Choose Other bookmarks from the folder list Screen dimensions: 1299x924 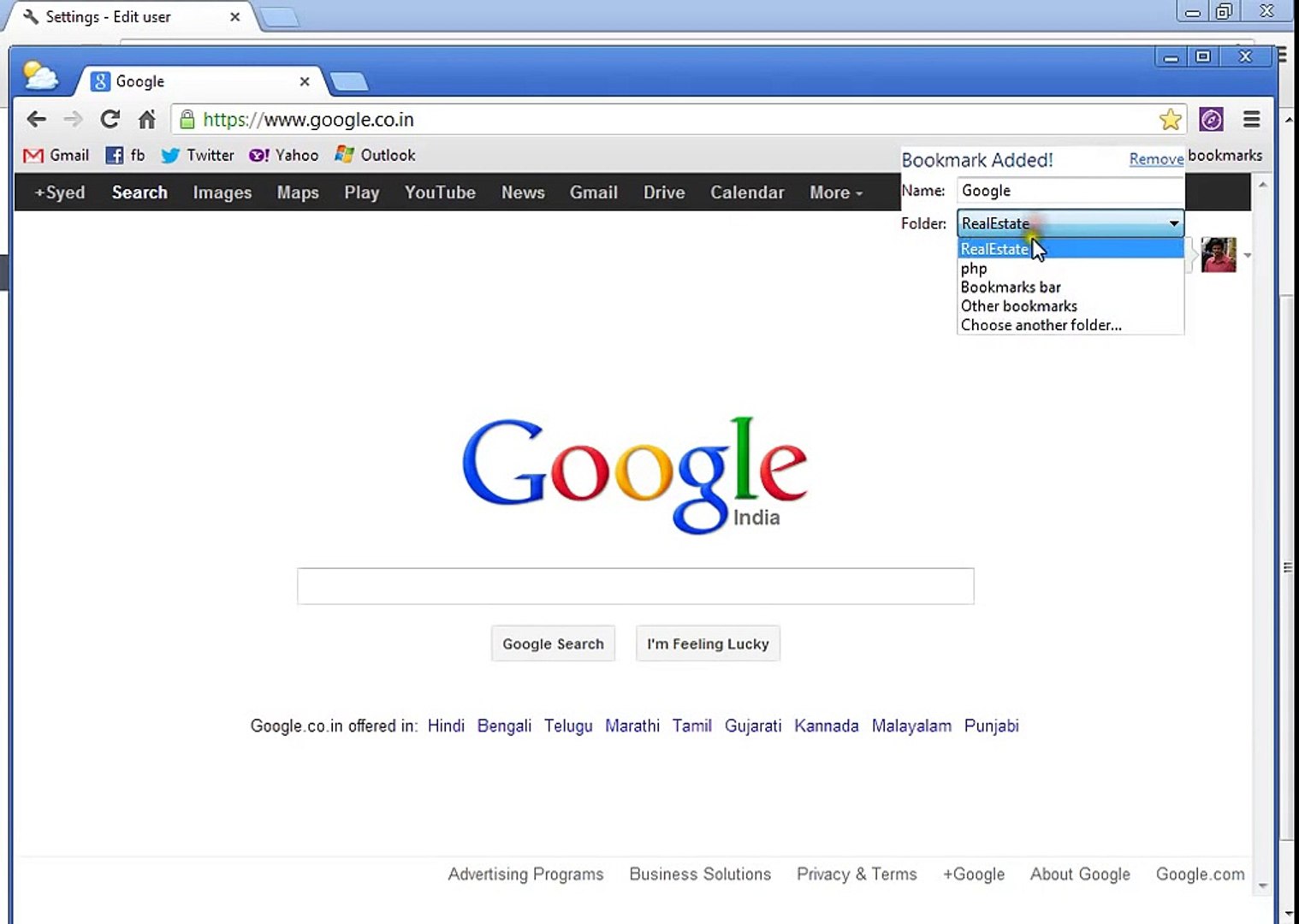(1071, 306)
